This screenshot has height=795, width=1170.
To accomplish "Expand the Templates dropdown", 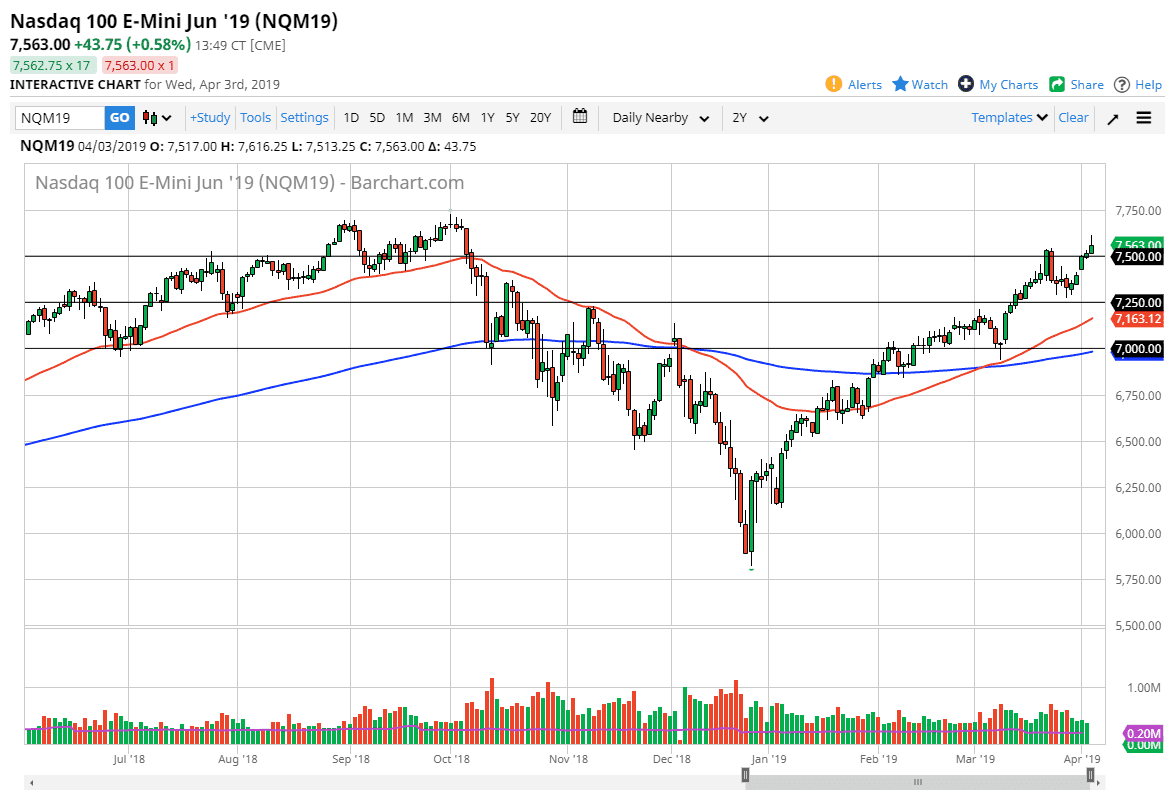I will 1008,117.
